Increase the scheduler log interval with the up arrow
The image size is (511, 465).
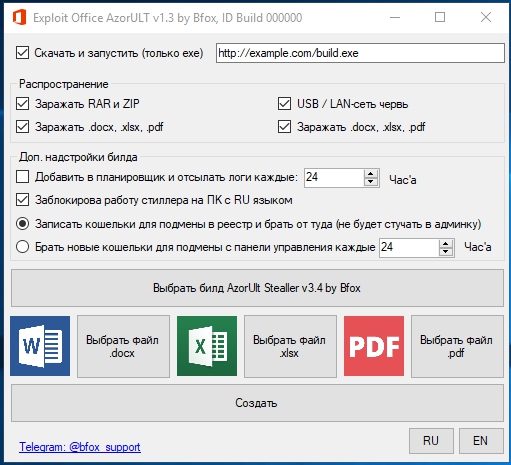(371, 174)
